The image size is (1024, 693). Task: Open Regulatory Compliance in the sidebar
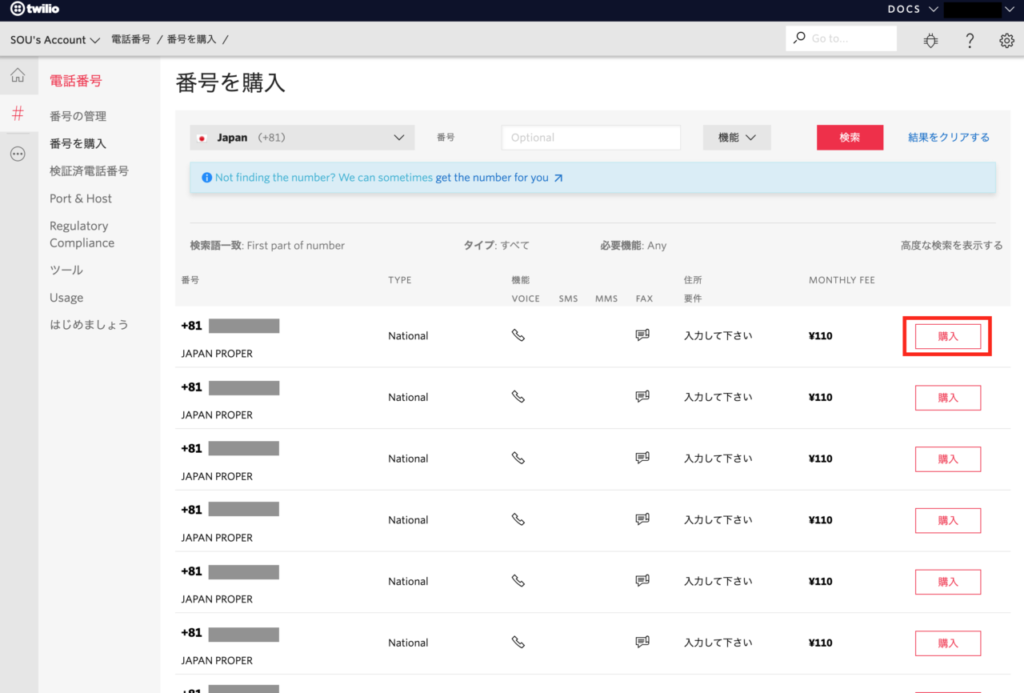82,234
